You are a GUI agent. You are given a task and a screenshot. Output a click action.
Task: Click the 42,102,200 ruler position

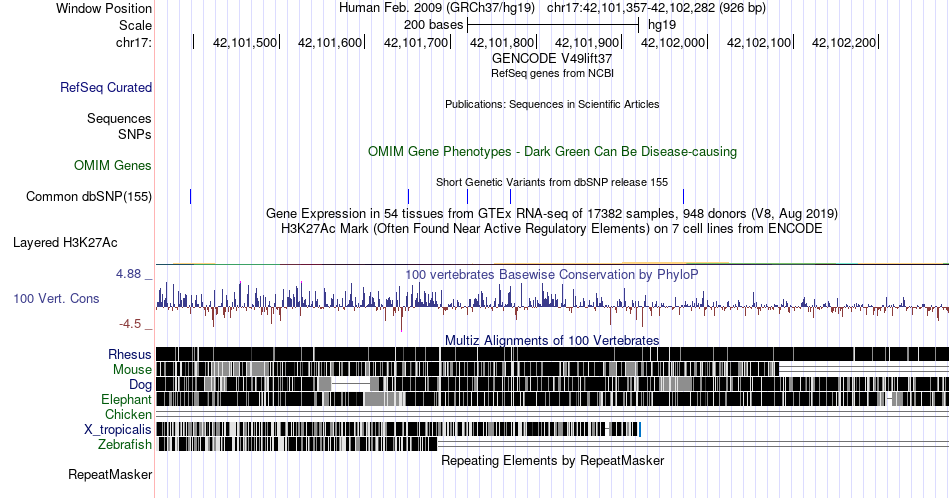click(844, 42)
